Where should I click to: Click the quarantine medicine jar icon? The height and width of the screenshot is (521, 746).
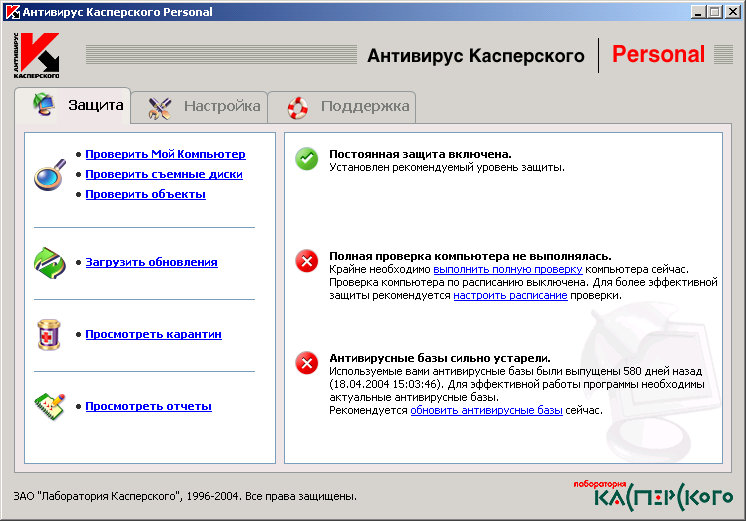(49, 334)
